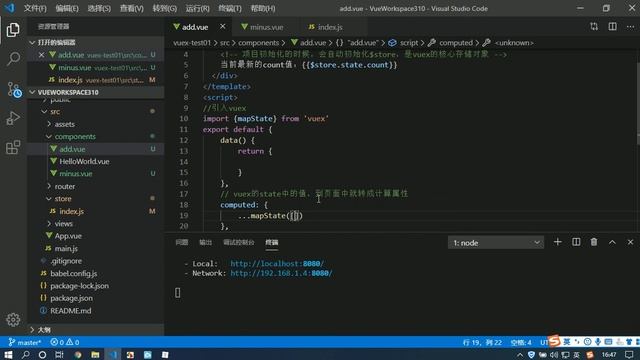Viewport: 640px width, 360px height.
Task: Open Cortana circle on taskbar
Action: 42,355
